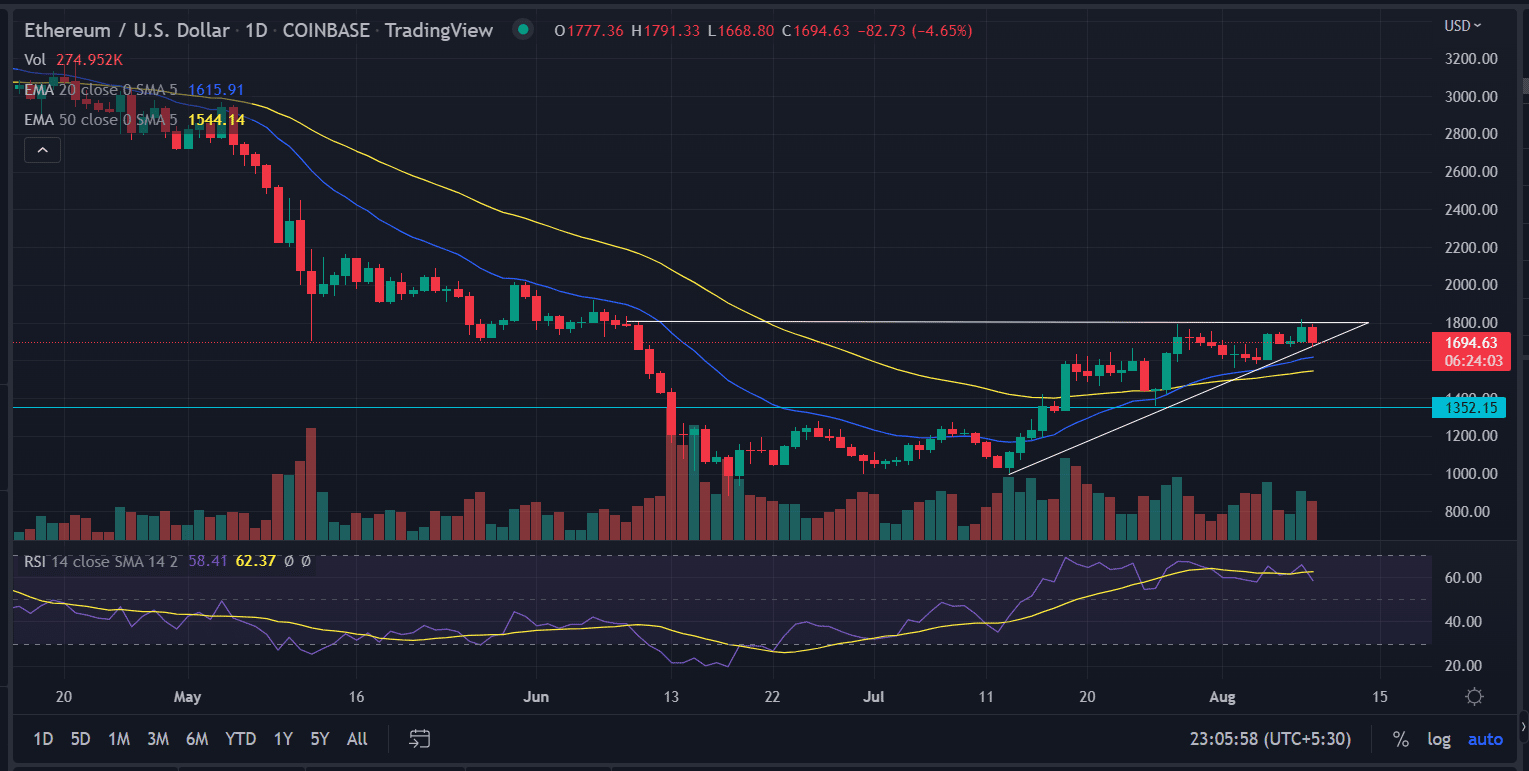
Task: Click the EMA 20 indicator legend
Action: click(x=100, y=90)
